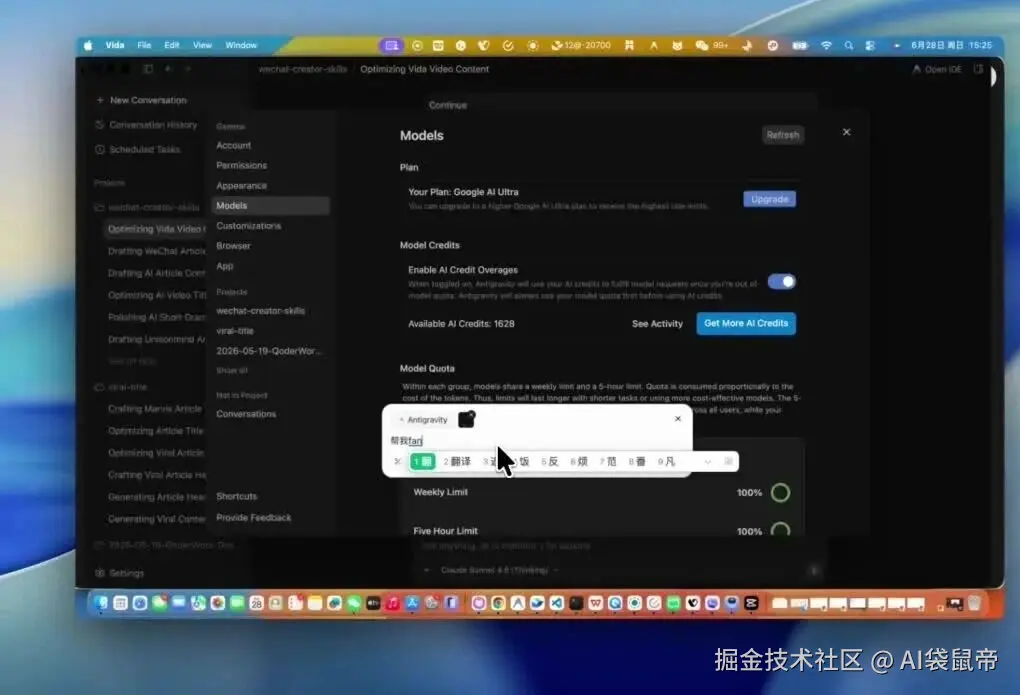Click the panel layout icon next to Open IDE
Viewport: 1020px width, 695px height.
point(978,68)
